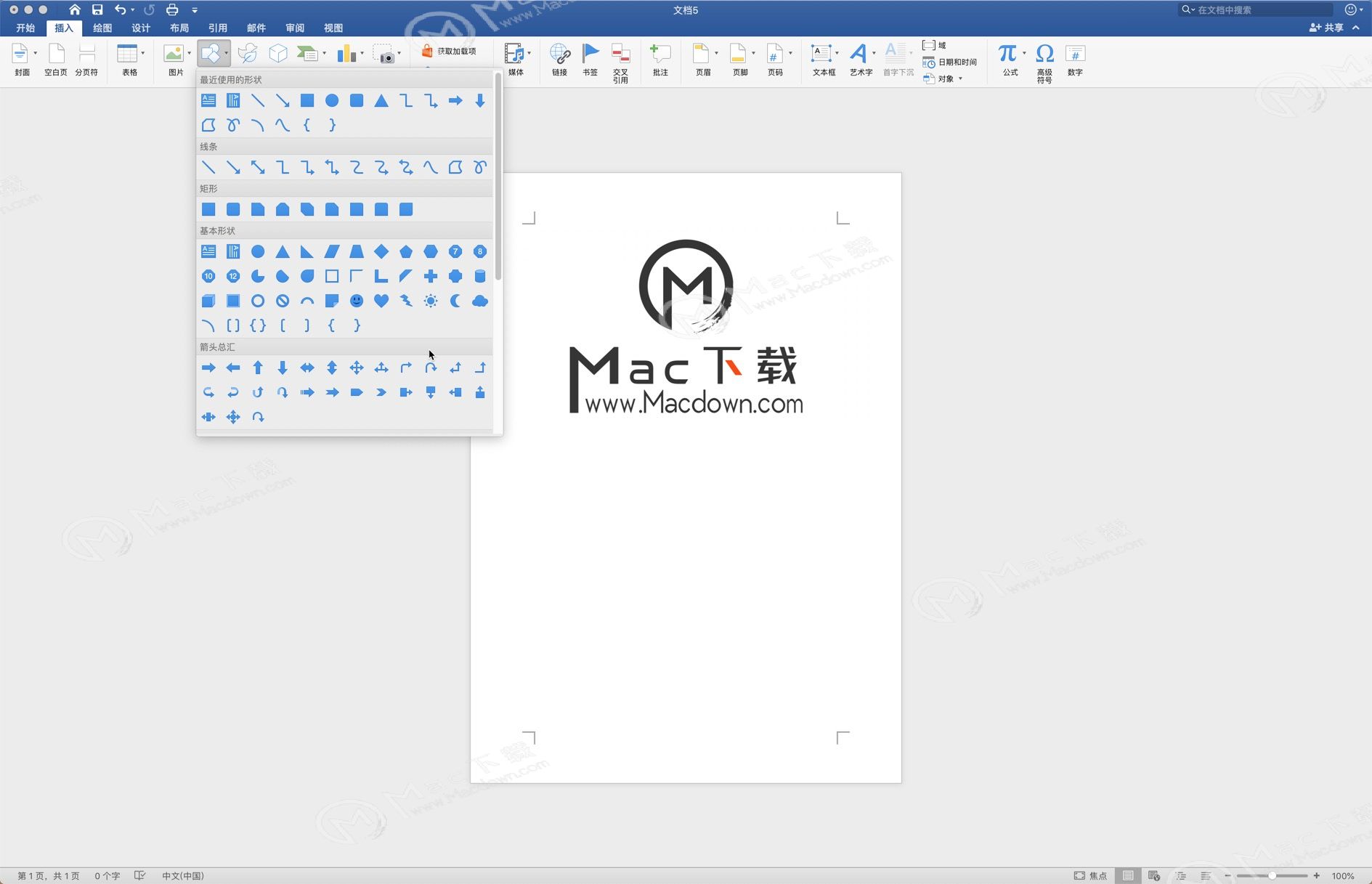1372x884 pixels.
Task: Pick the rounded rectangle in rectangles section
Action: (x=233, y=209)
